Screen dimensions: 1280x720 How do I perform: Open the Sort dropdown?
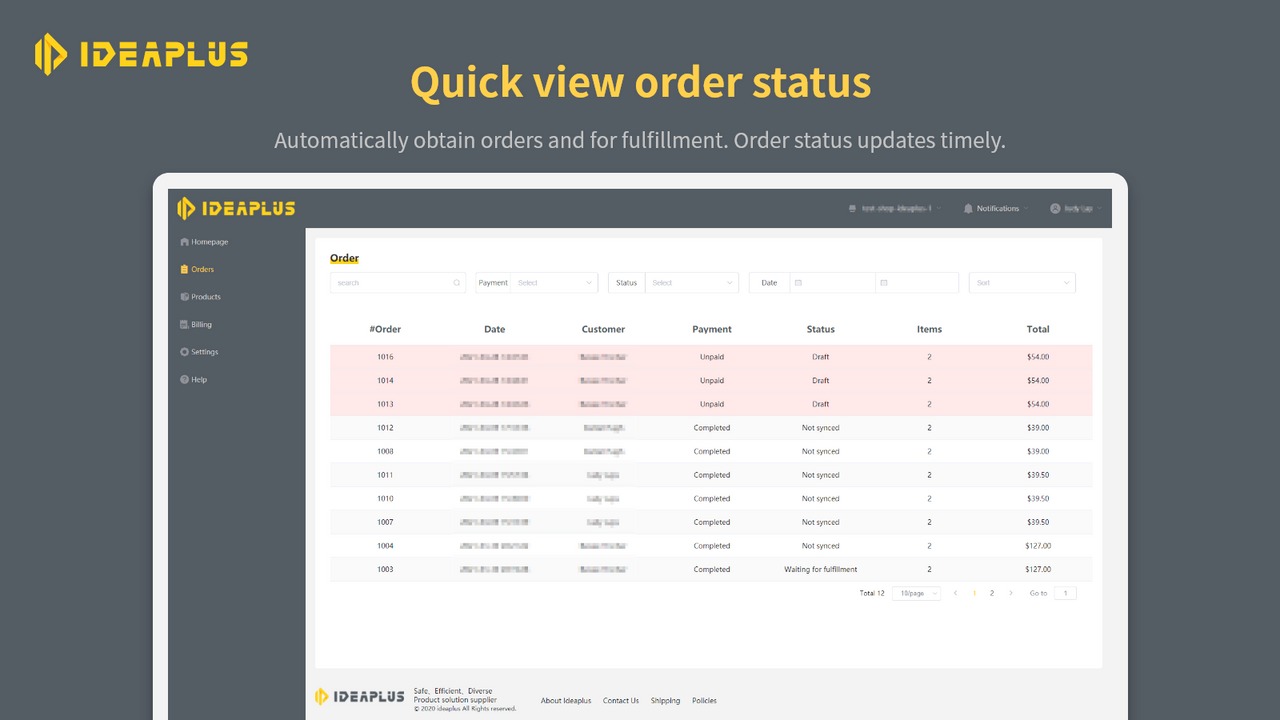1022,283
